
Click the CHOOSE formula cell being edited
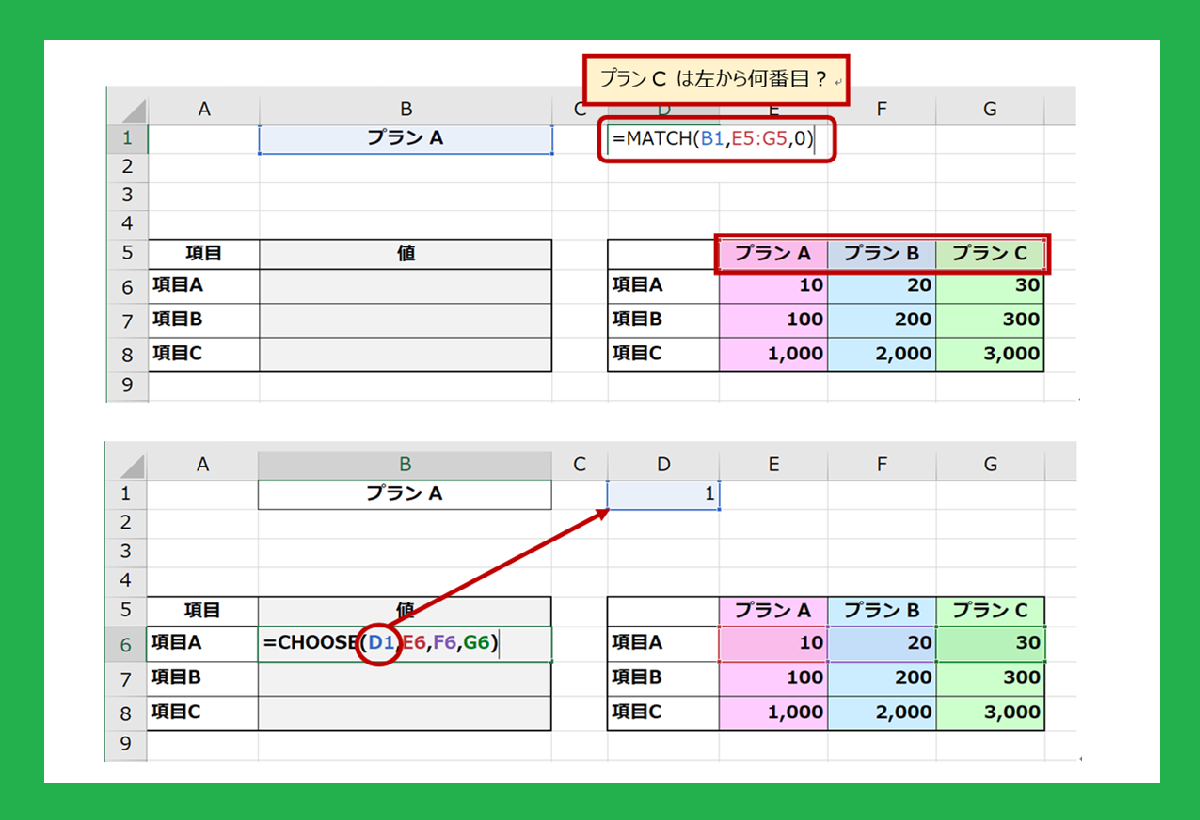click(404, 644)
